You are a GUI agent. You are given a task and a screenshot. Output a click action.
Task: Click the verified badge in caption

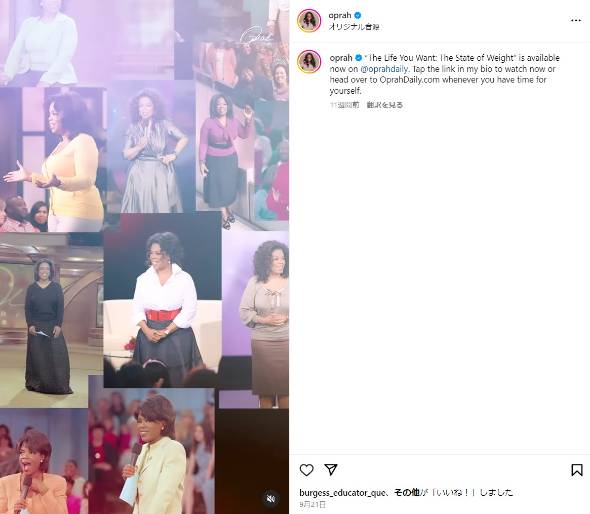pos(358,58)
